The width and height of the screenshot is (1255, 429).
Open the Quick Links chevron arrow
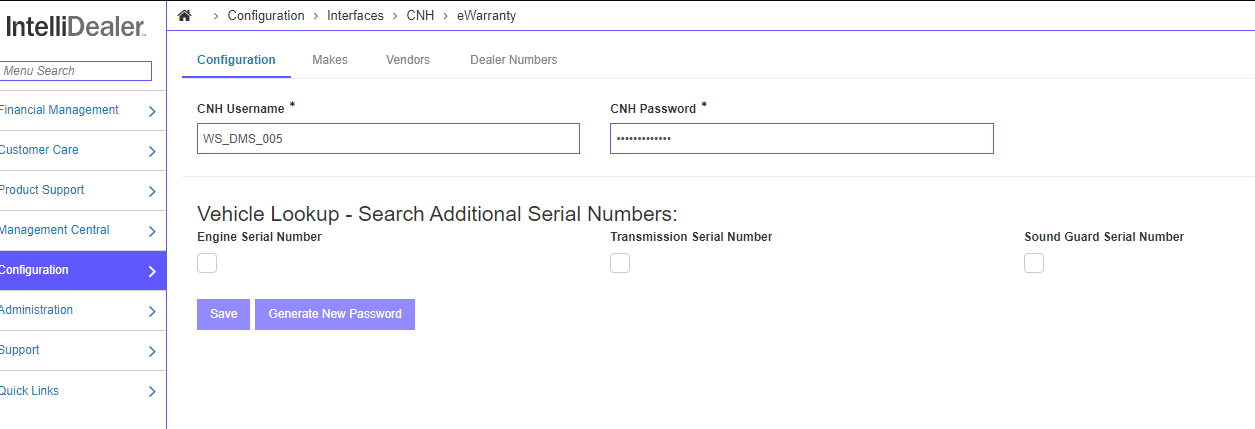[152, 391]
